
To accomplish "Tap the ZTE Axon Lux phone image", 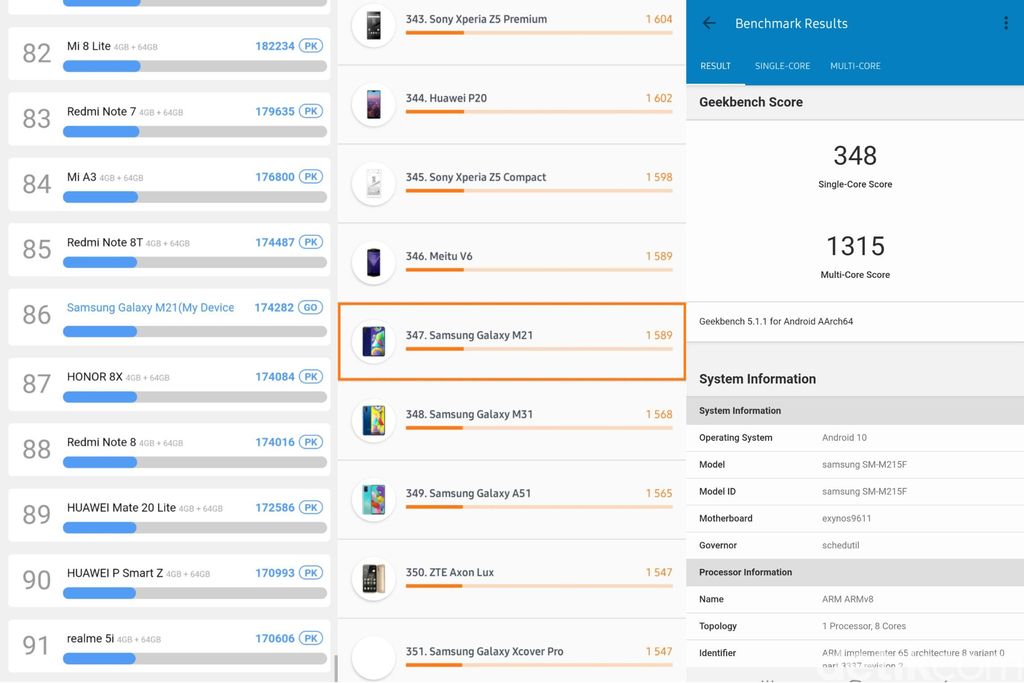I will pos(374,579).
